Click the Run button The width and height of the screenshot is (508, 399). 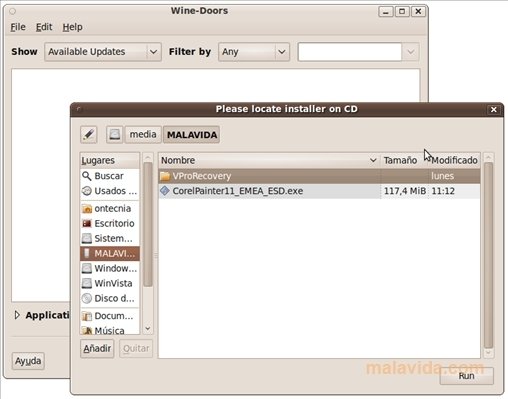click(466, 376)
